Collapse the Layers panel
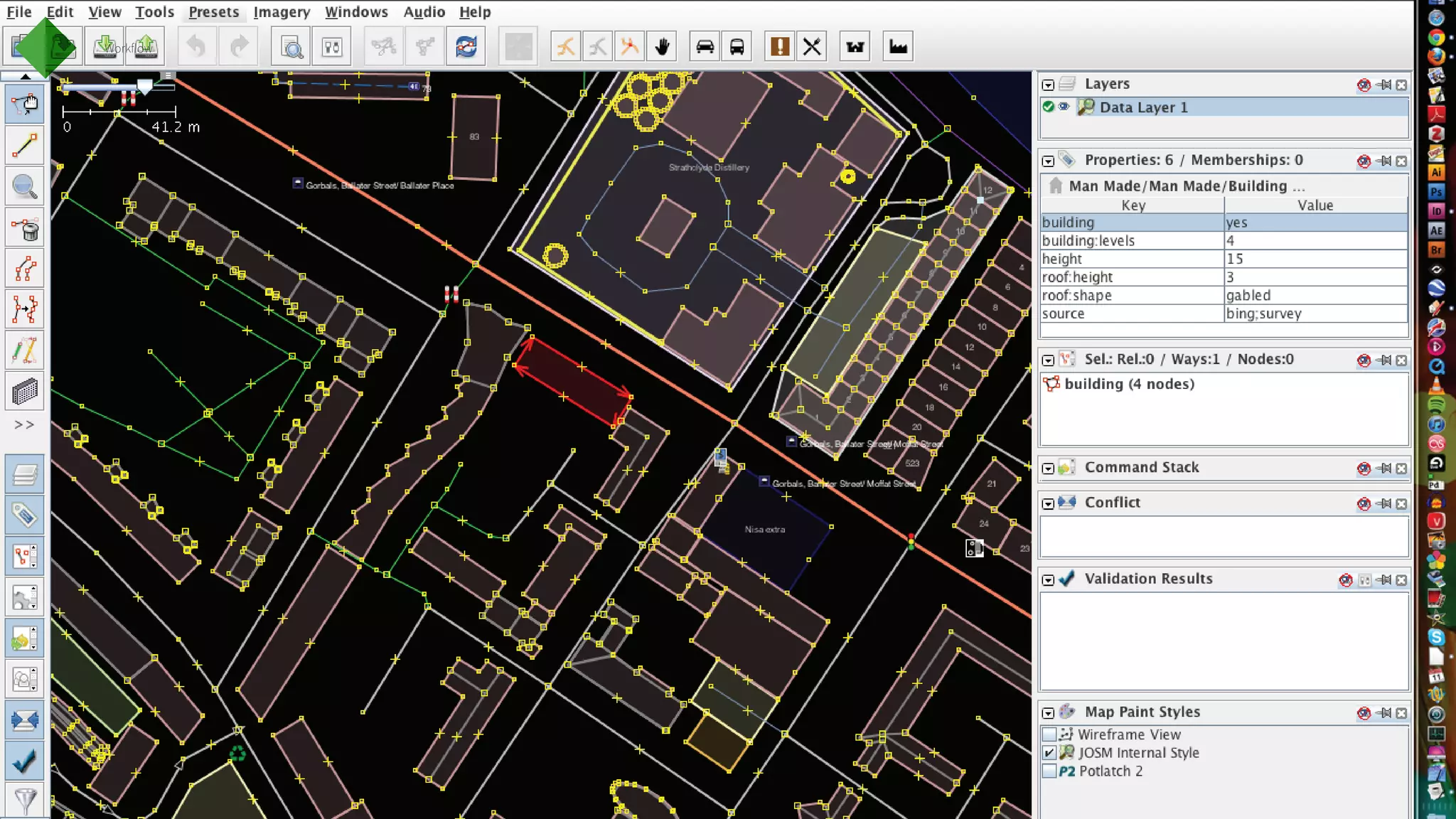 [1048, 85]
